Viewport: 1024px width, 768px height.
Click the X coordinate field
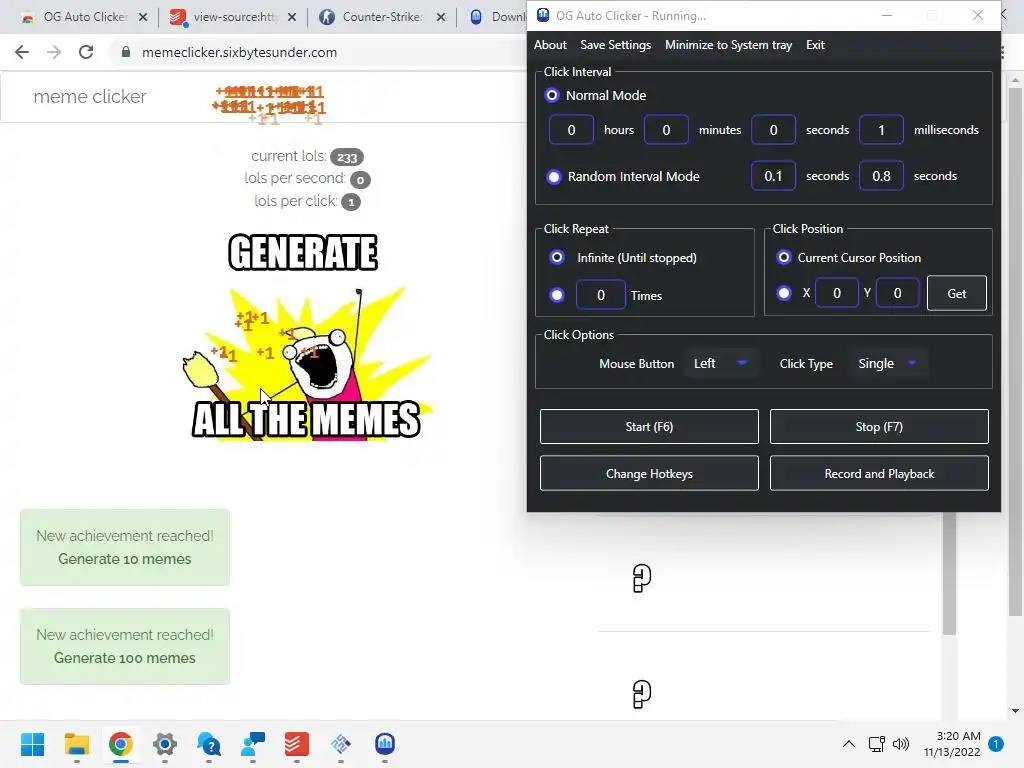coord(837,293)
